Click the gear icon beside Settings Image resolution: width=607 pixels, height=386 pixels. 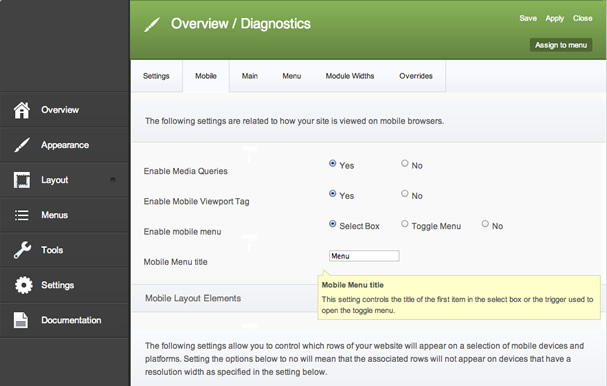[x=24, y=285]
